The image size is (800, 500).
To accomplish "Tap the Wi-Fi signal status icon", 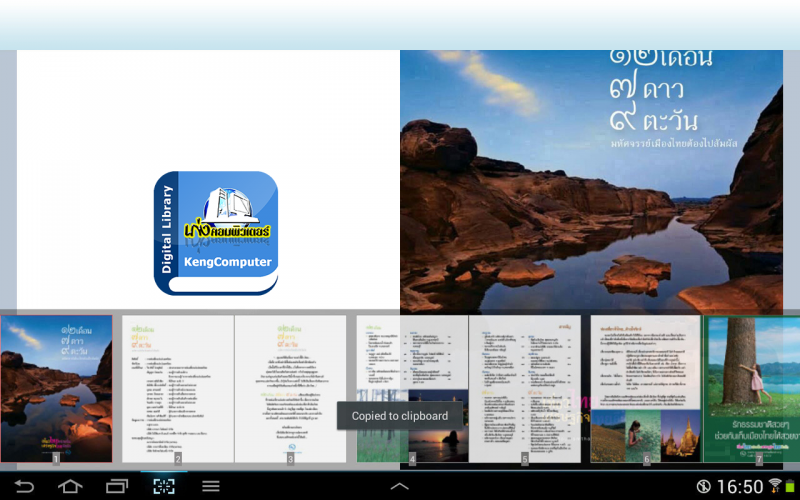I will pyautogui.click(x=775, y=486).
